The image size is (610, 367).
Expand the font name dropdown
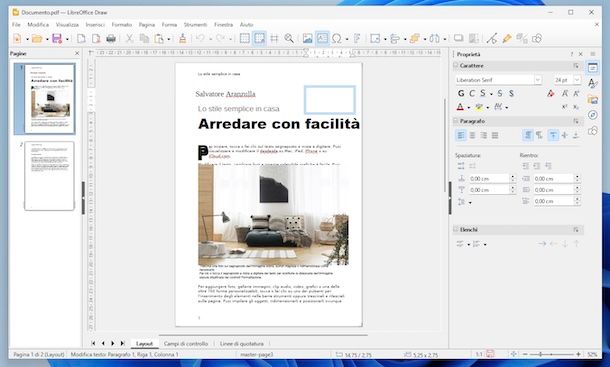(538, 80)
